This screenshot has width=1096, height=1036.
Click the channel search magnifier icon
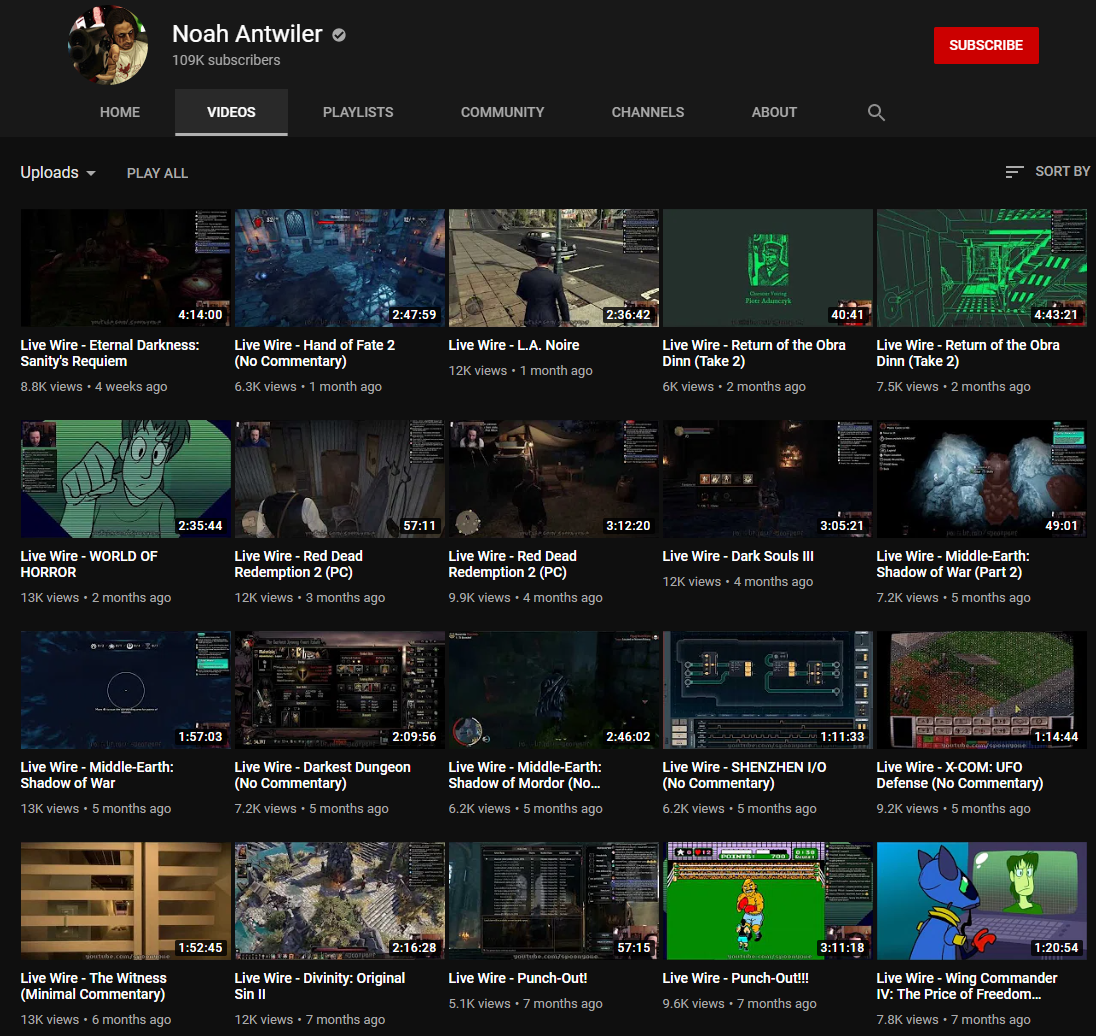(876, 113)
